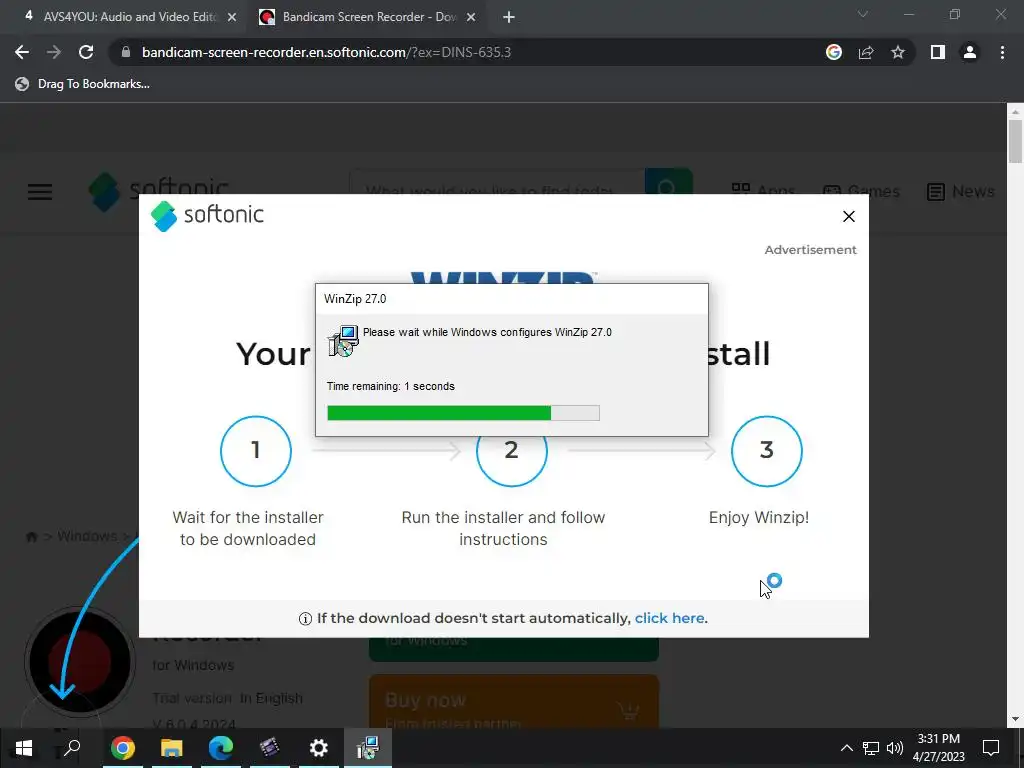Open File Explorer from taskbar
The image size is (1024, 768).
coord(171,748)
